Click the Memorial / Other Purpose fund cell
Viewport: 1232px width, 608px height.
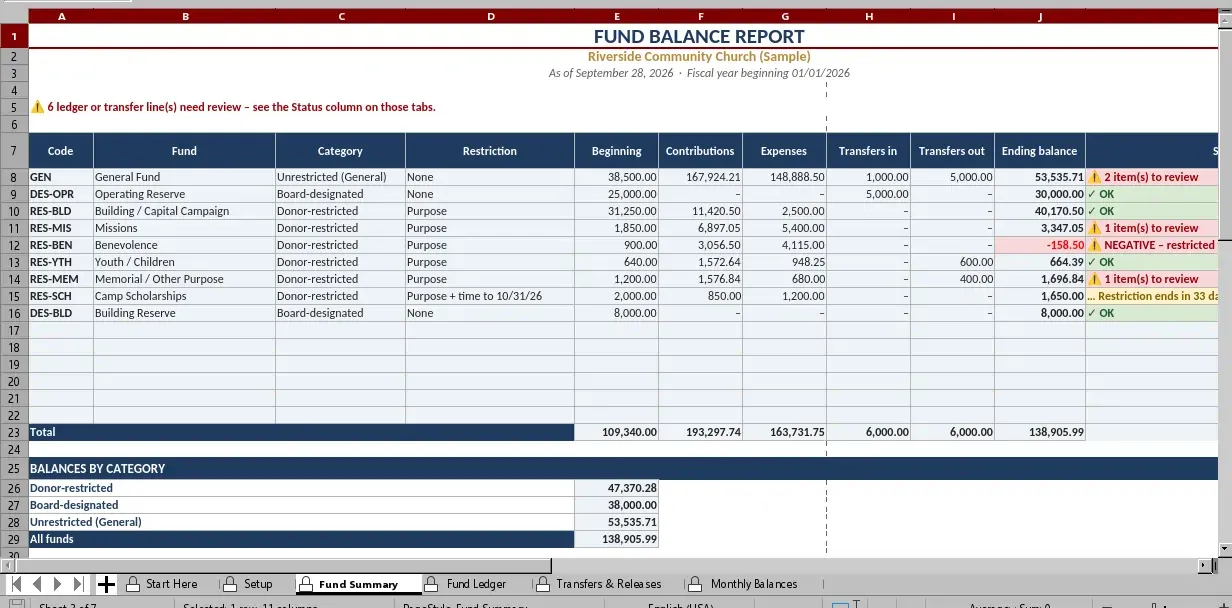coord(184,279)
